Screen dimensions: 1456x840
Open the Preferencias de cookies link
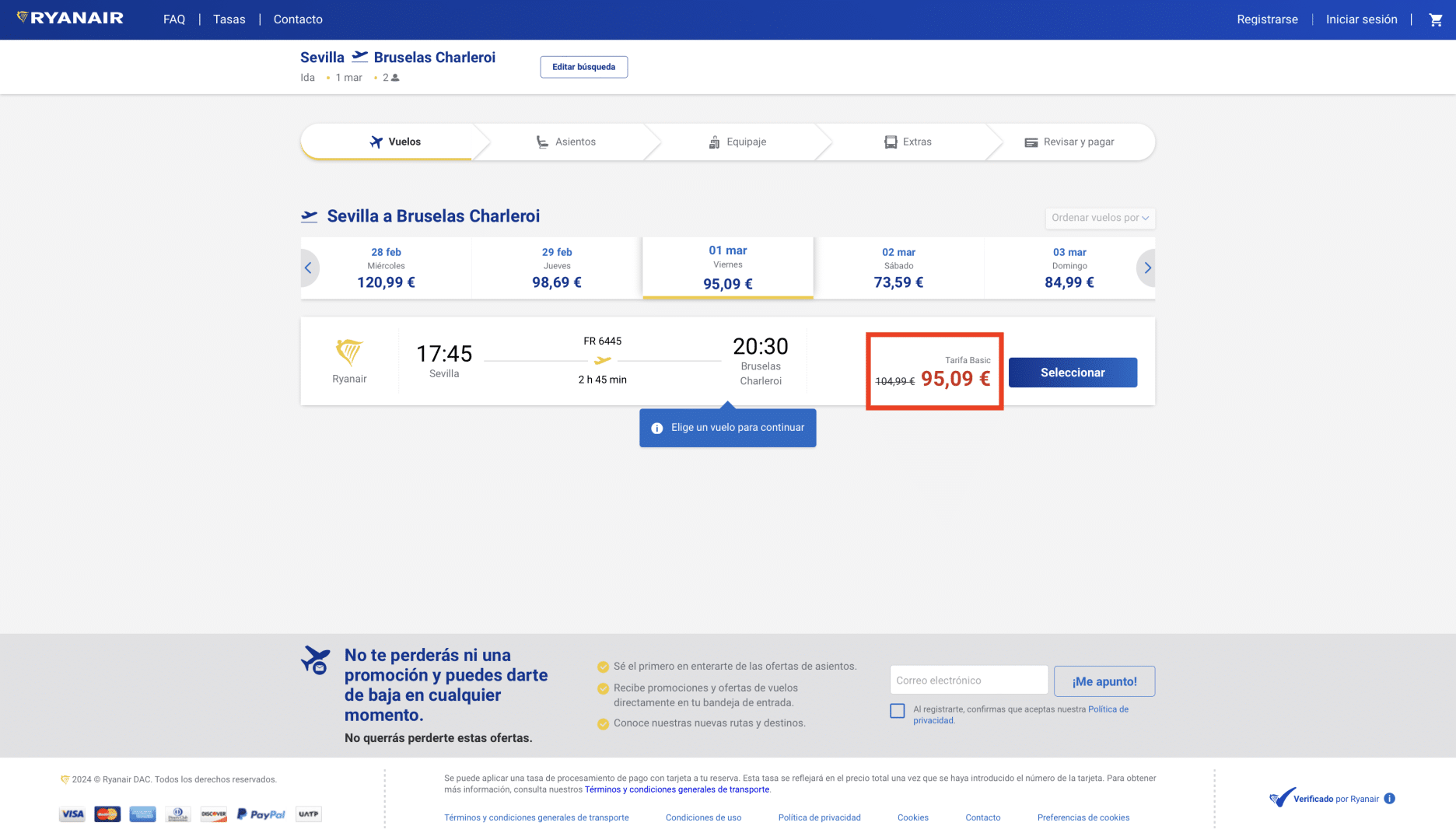1083,817
